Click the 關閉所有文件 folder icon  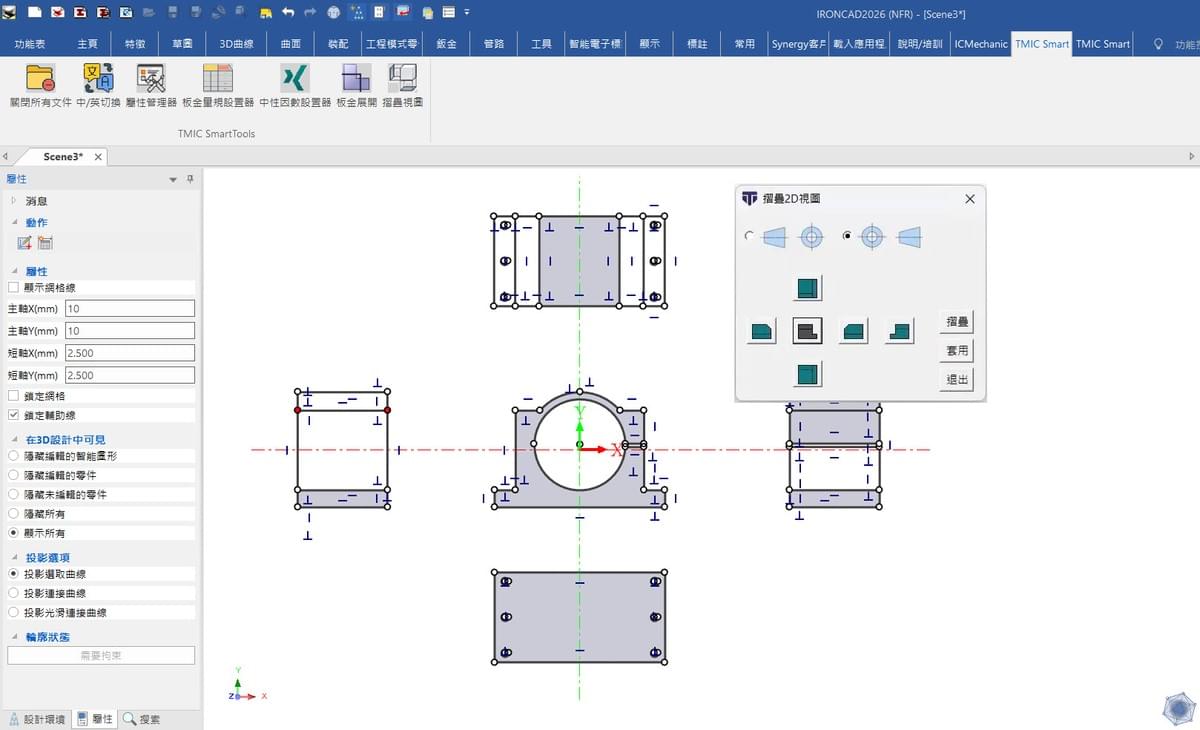click(x=40, y=78)
